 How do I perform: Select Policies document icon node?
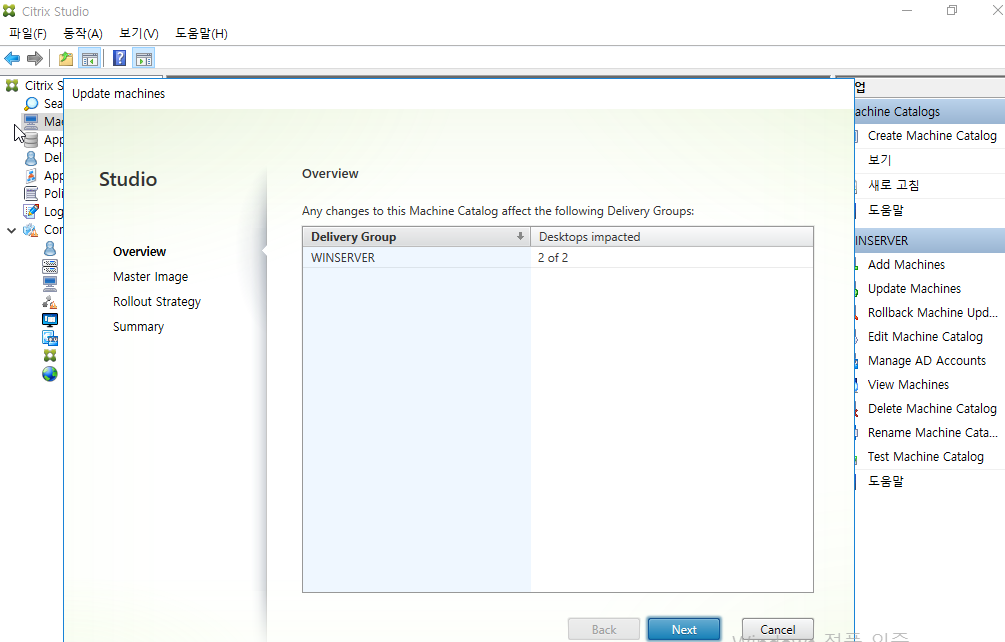tap(43, 193)
